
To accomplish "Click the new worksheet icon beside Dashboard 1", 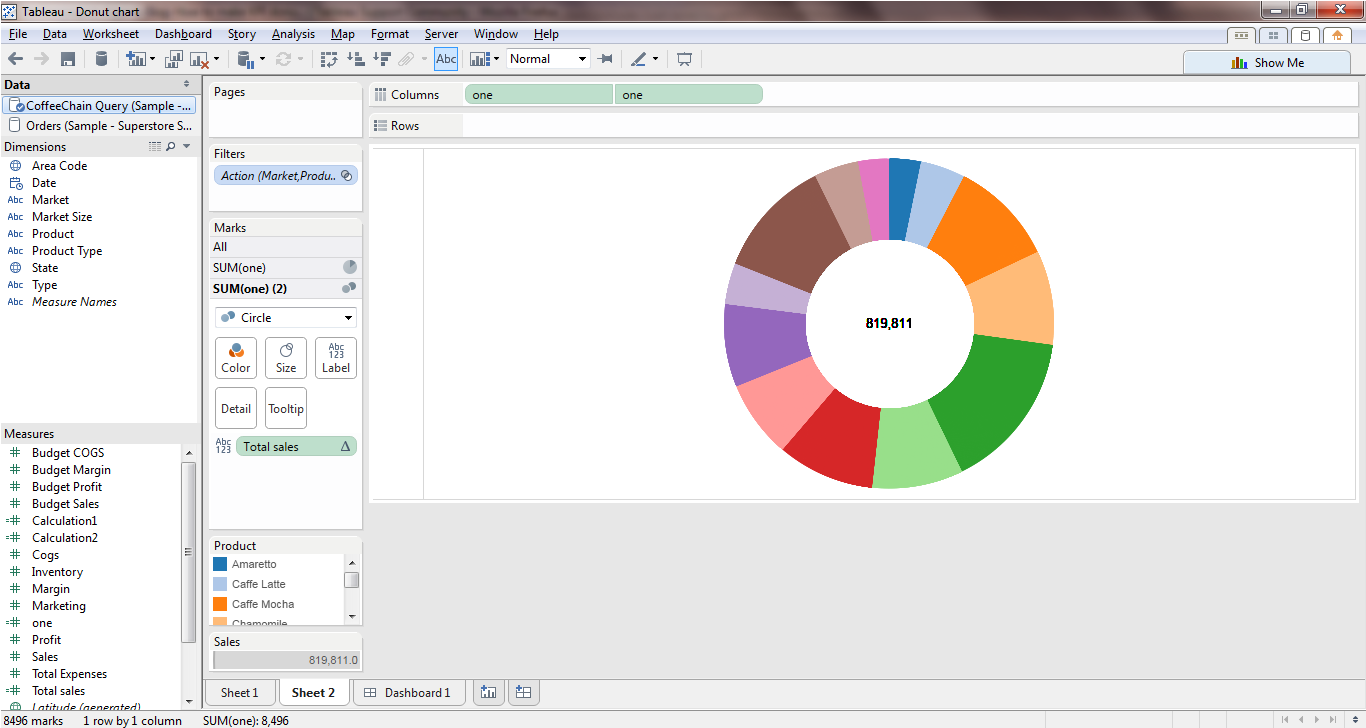I will click(488, 692).
